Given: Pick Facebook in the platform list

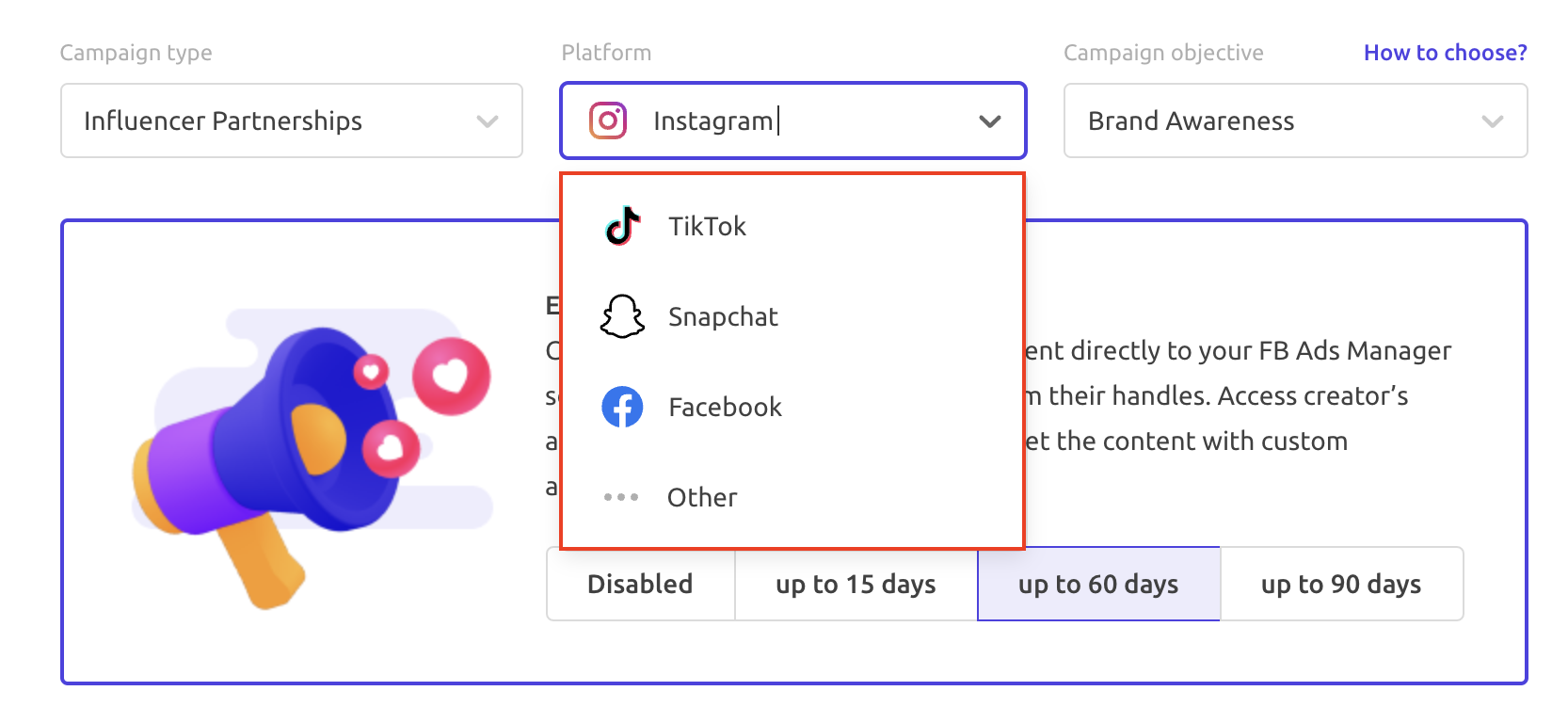Looking at the screenshot, I should [792, 407].
